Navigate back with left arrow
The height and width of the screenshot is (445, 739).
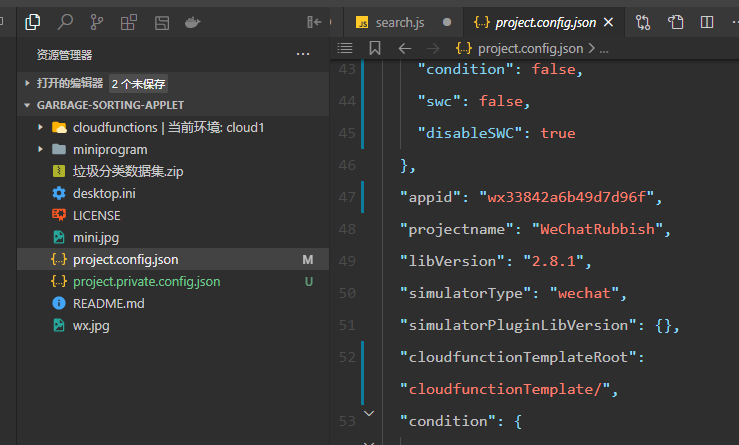point(405,48)
